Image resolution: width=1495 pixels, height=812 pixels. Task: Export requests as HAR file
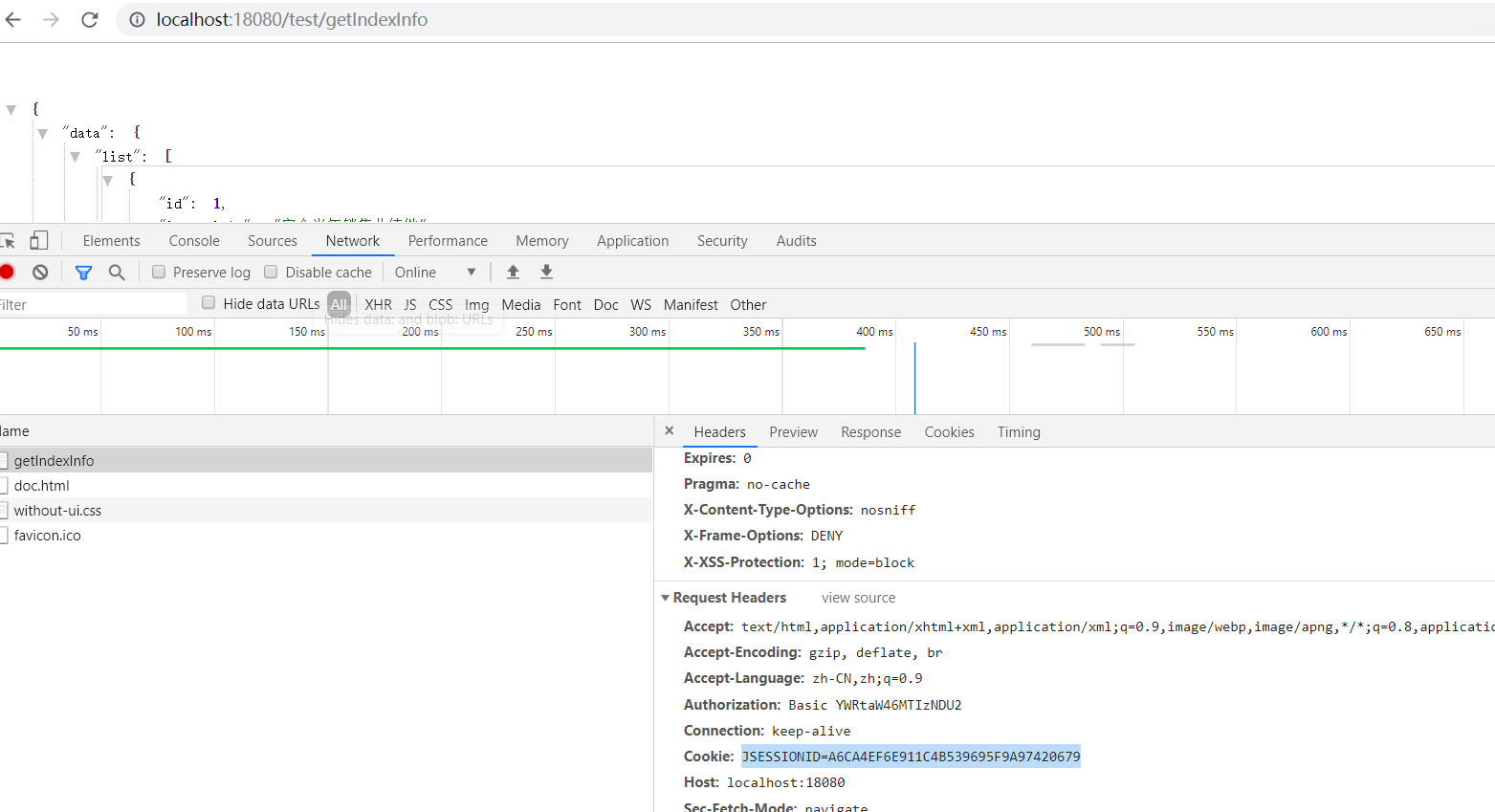[x=546, y=272]
